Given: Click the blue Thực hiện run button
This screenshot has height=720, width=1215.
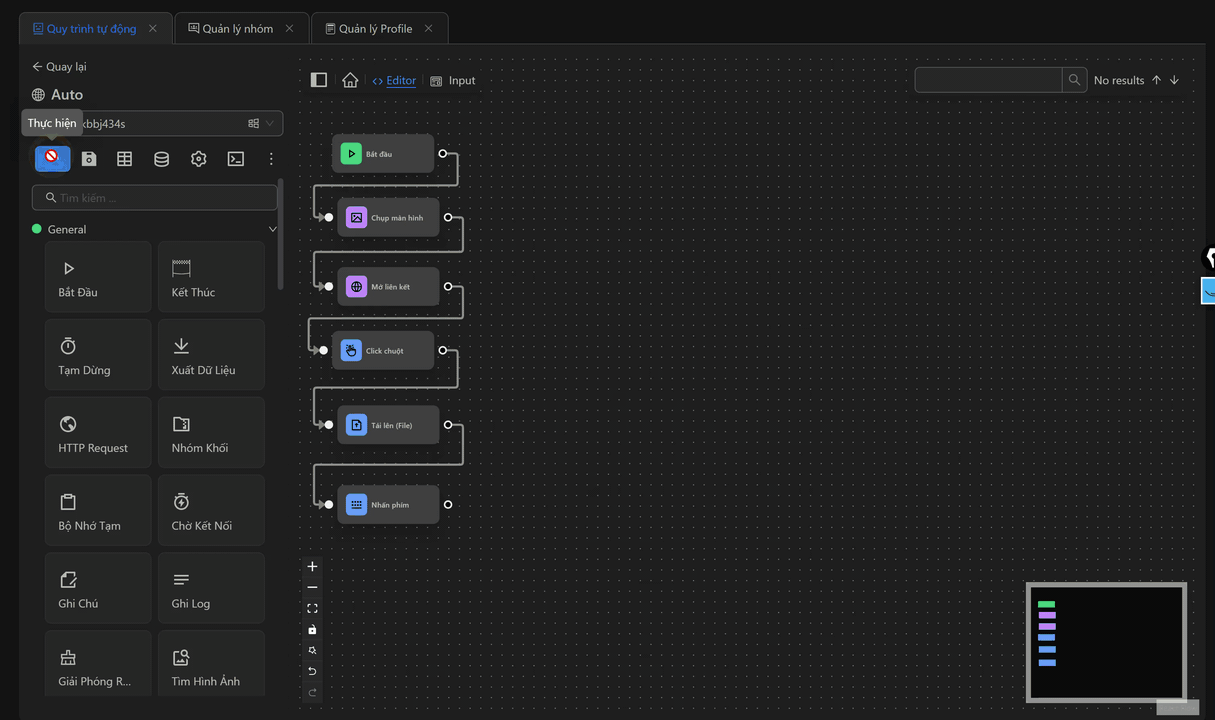Looking at the screenshot, I should [x=53, y=158].
